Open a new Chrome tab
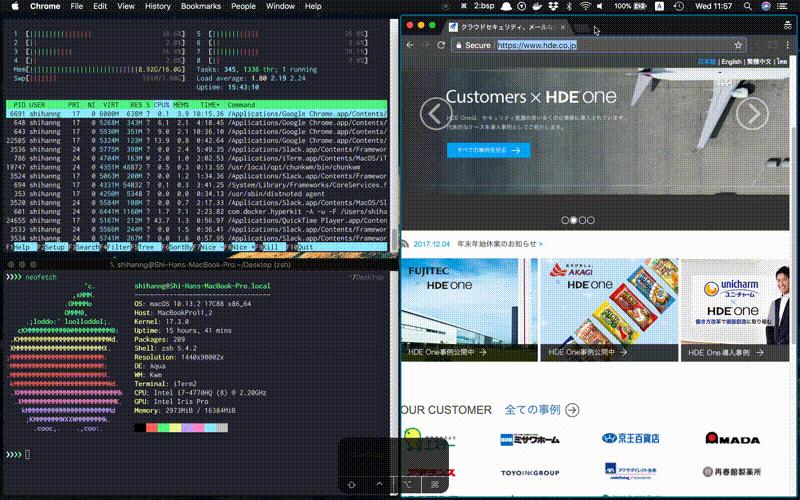This screenshot has height=500, width=800. click(581, 28)
